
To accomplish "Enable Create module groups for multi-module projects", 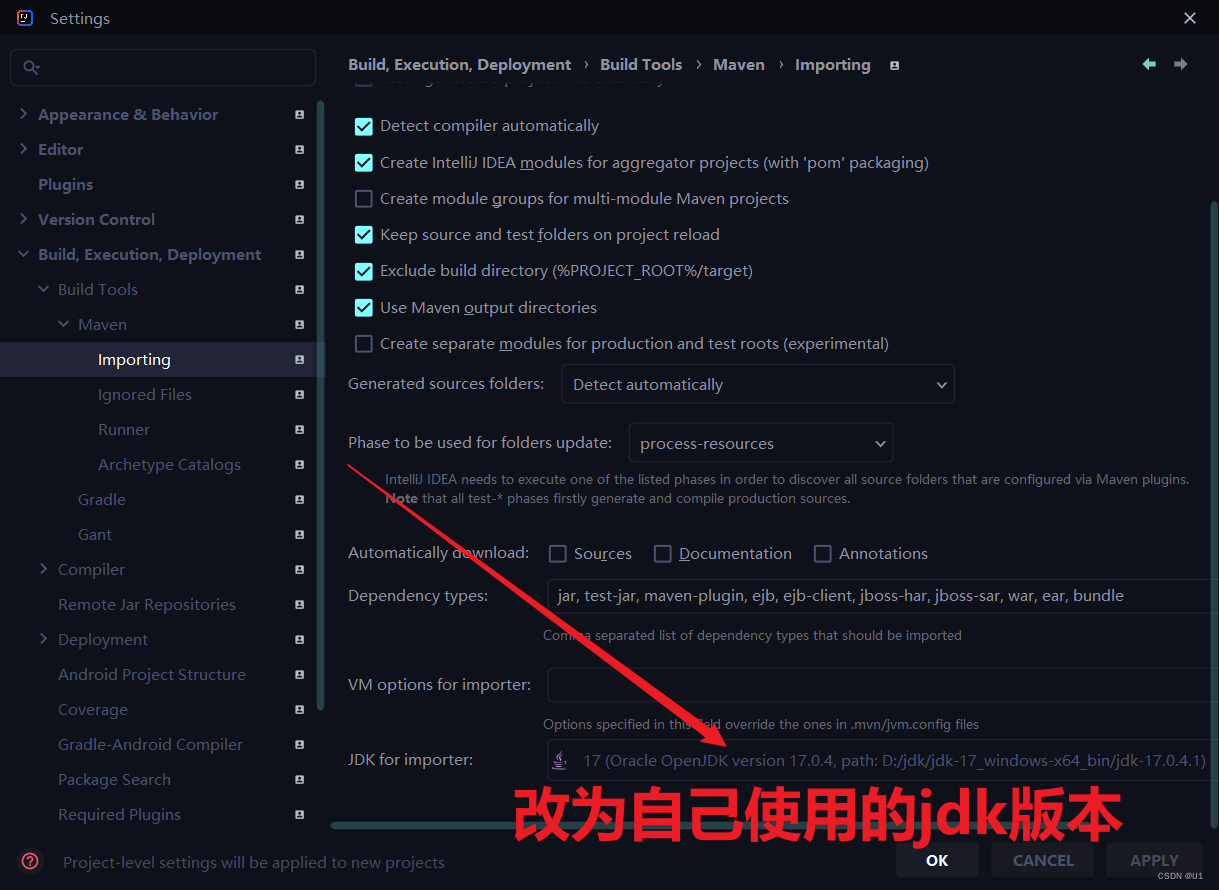I will (364, 199).
